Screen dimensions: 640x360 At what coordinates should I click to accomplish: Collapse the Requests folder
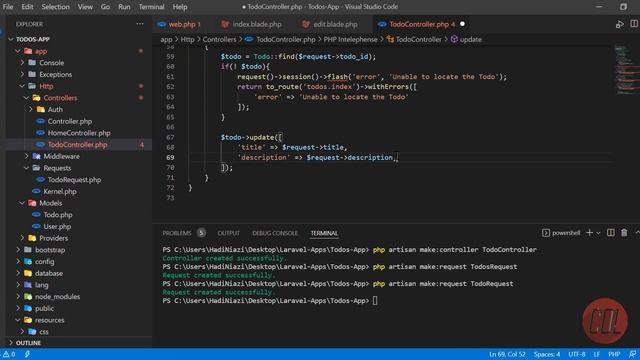(26, 168)
